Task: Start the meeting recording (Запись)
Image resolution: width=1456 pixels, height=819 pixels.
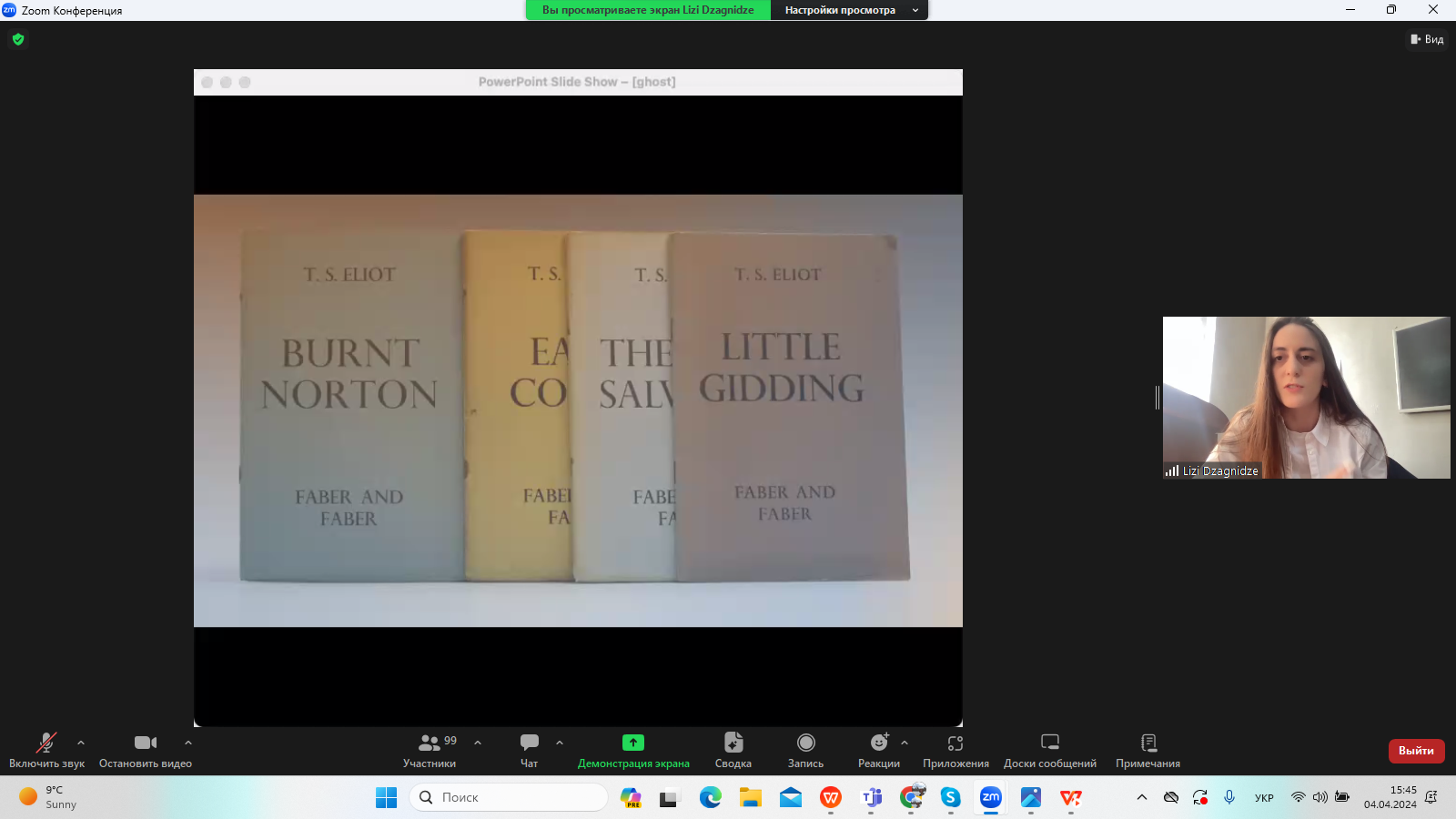Action: tap(805, 750)
